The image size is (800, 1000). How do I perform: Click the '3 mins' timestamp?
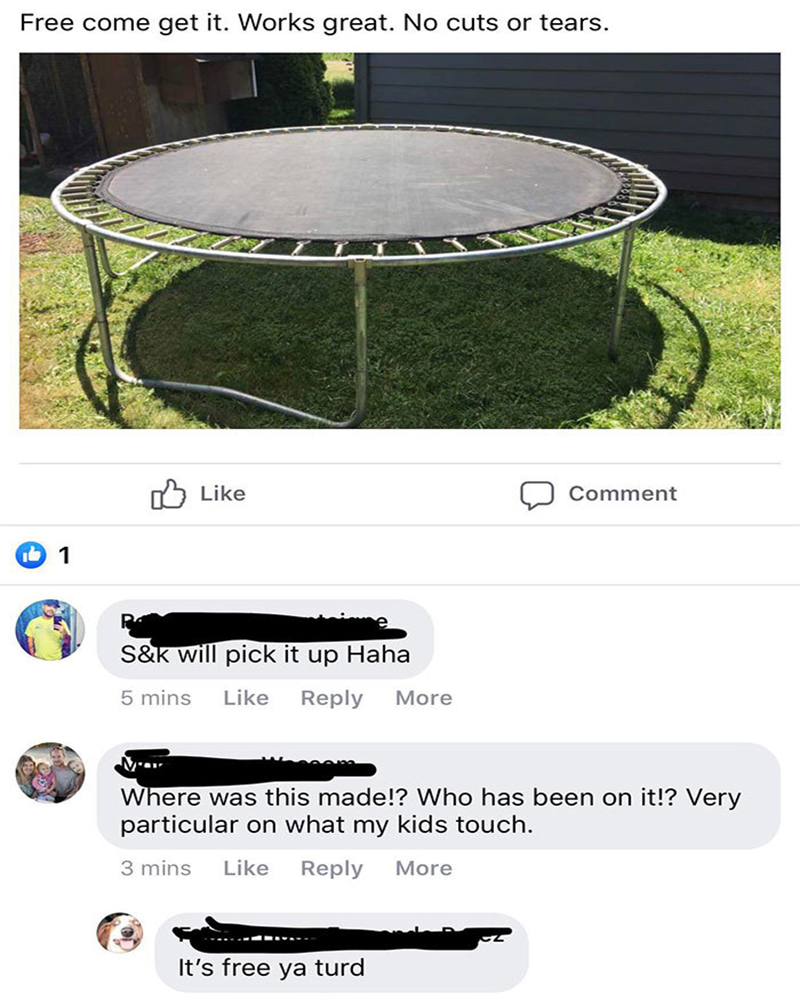click(x=156, y=868)
